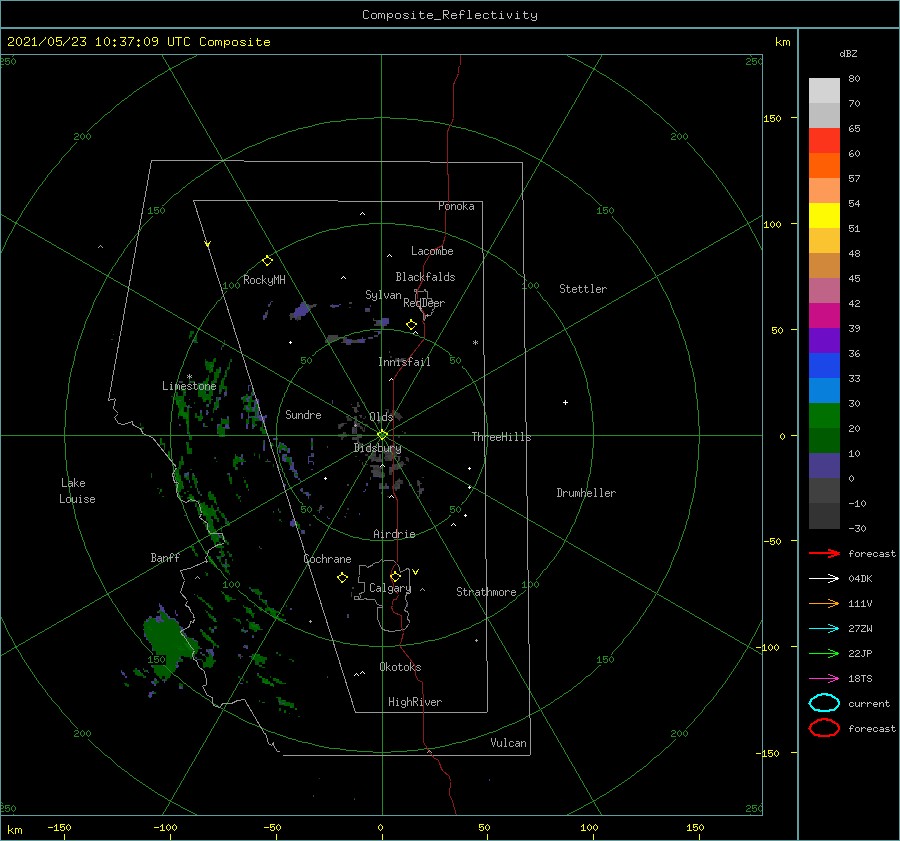
Task: Click the white asterisk marker east of Innisfail
Action: (475, 343)
